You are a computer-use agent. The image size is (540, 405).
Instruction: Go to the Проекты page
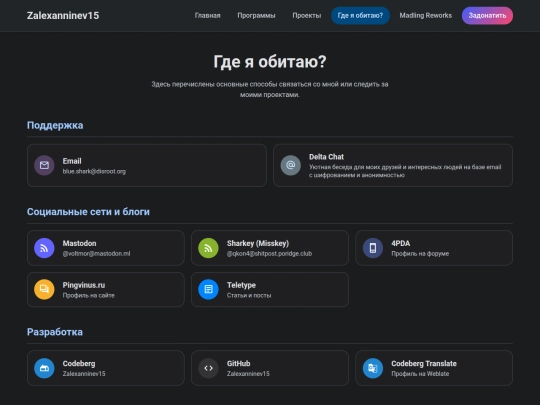(307, 15)
